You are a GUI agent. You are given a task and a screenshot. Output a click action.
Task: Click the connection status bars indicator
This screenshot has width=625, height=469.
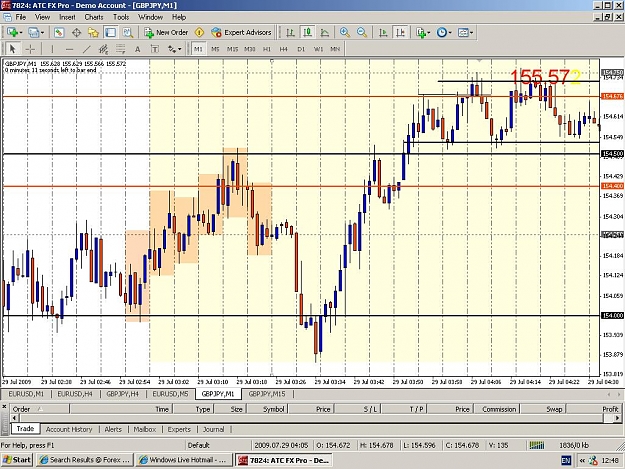[x=537, y=445]
